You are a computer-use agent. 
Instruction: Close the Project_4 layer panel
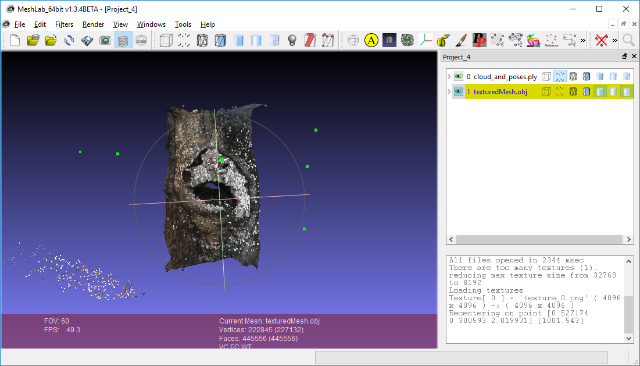634,57
